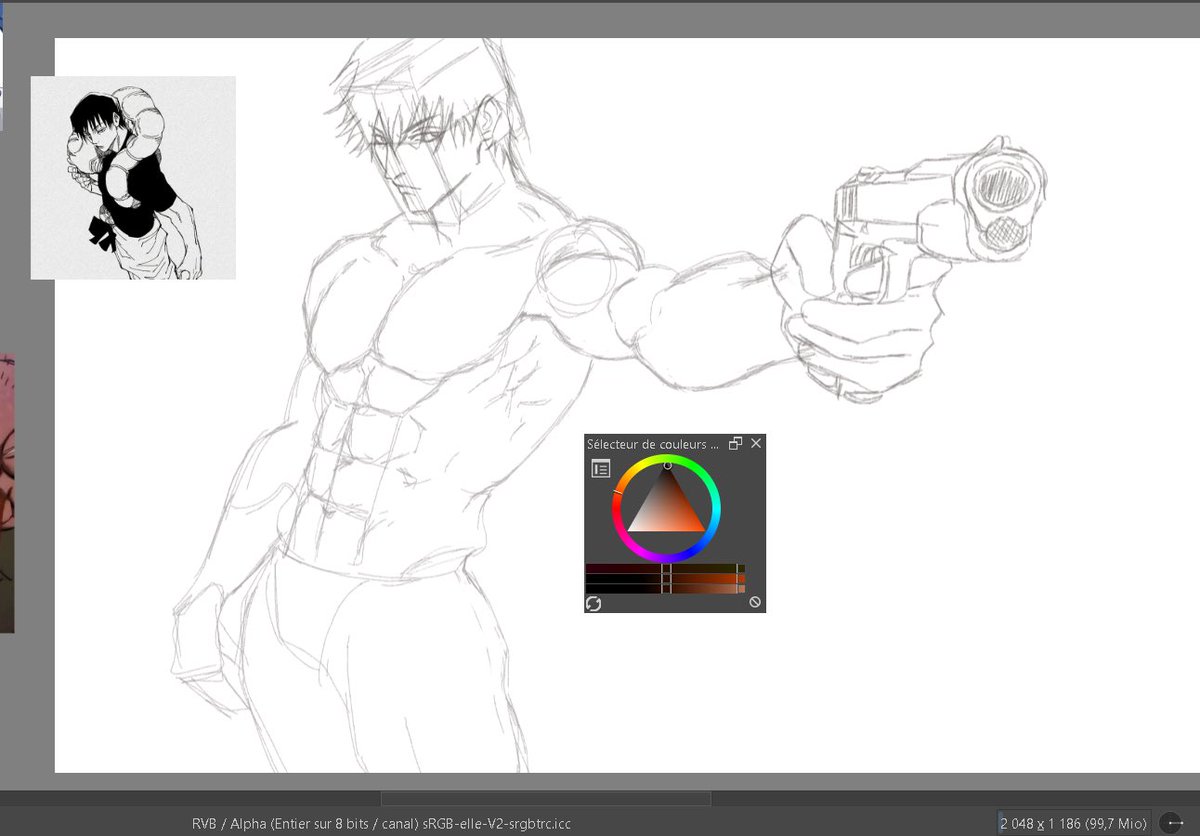
Task: Click the manga reference image thumbnail
Action: coord(133,178)
